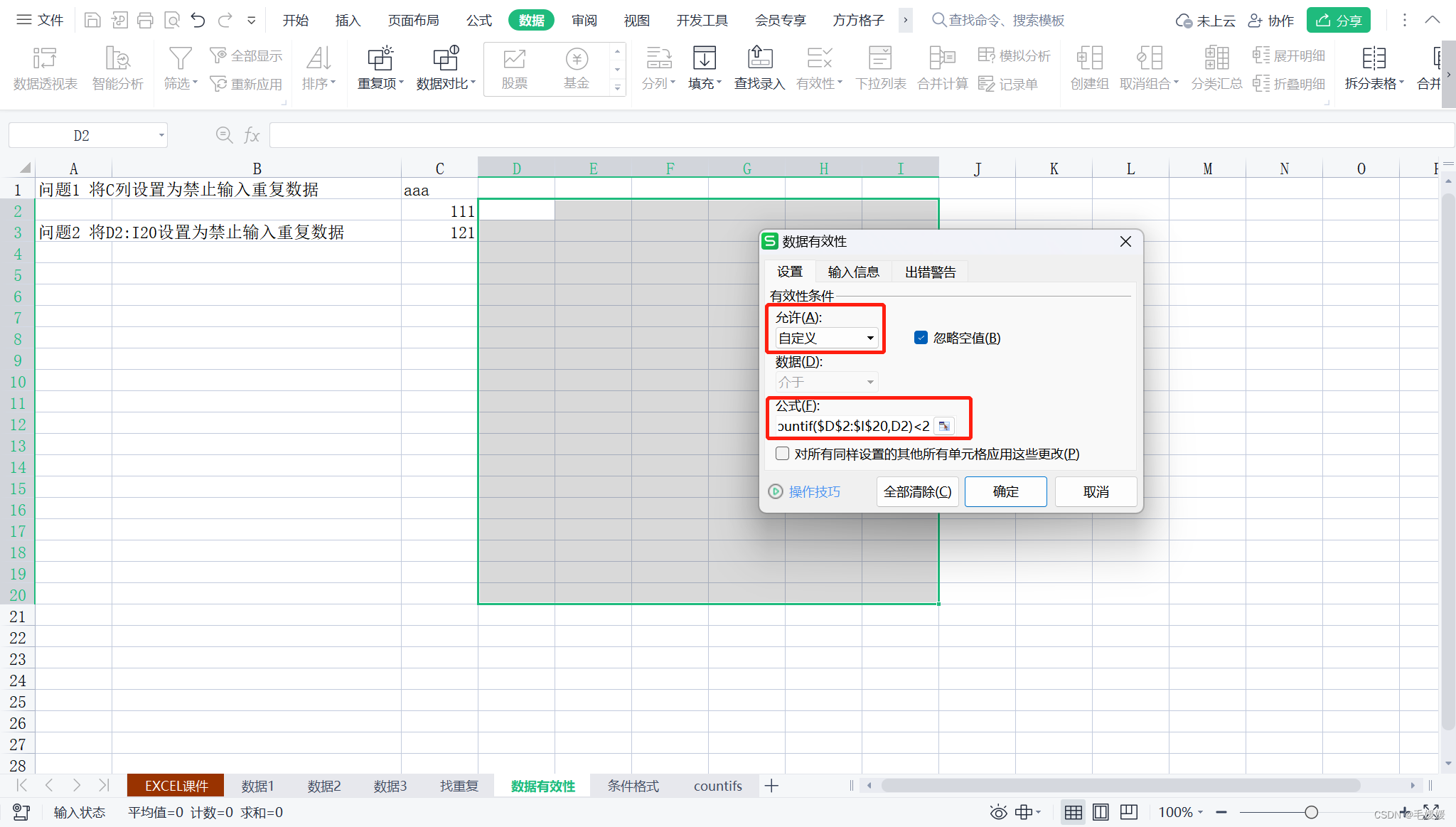The height and width of the screenshot is (827, 1456).
Task: Open the 重复项 duplicates tool
Action: pos(380,69)
